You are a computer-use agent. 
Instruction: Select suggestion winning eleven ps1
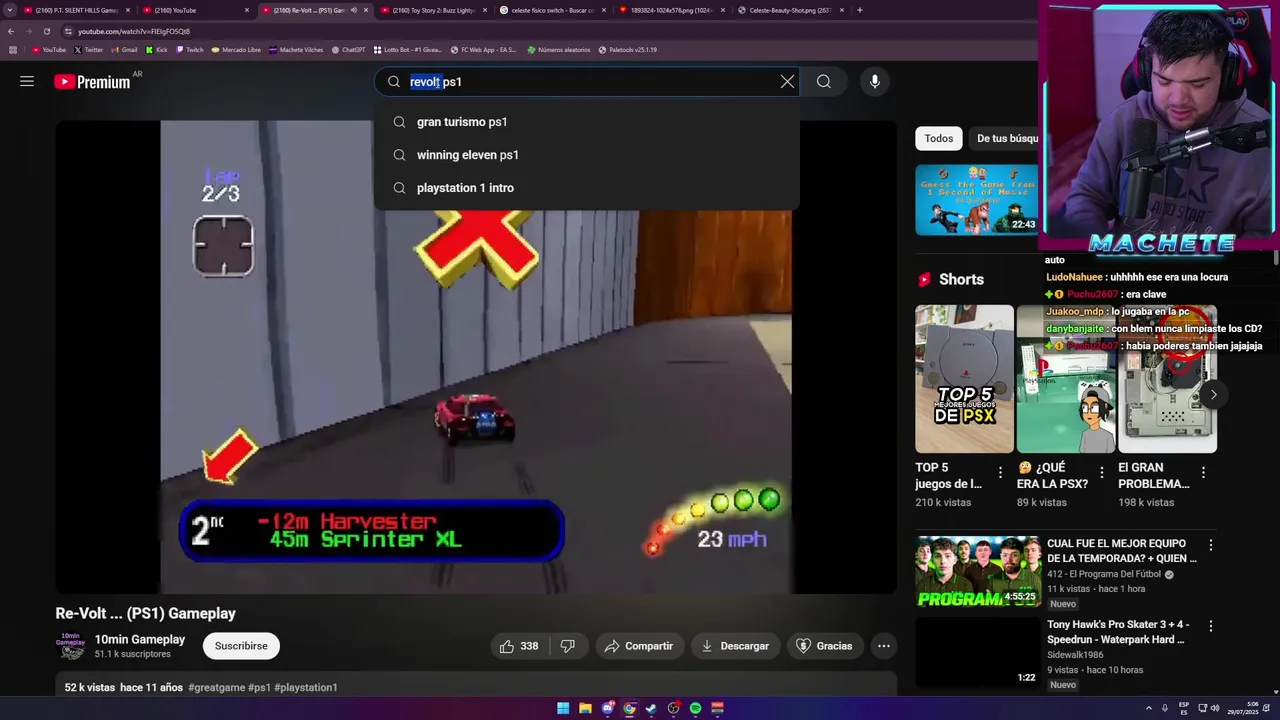click(587, 155)
